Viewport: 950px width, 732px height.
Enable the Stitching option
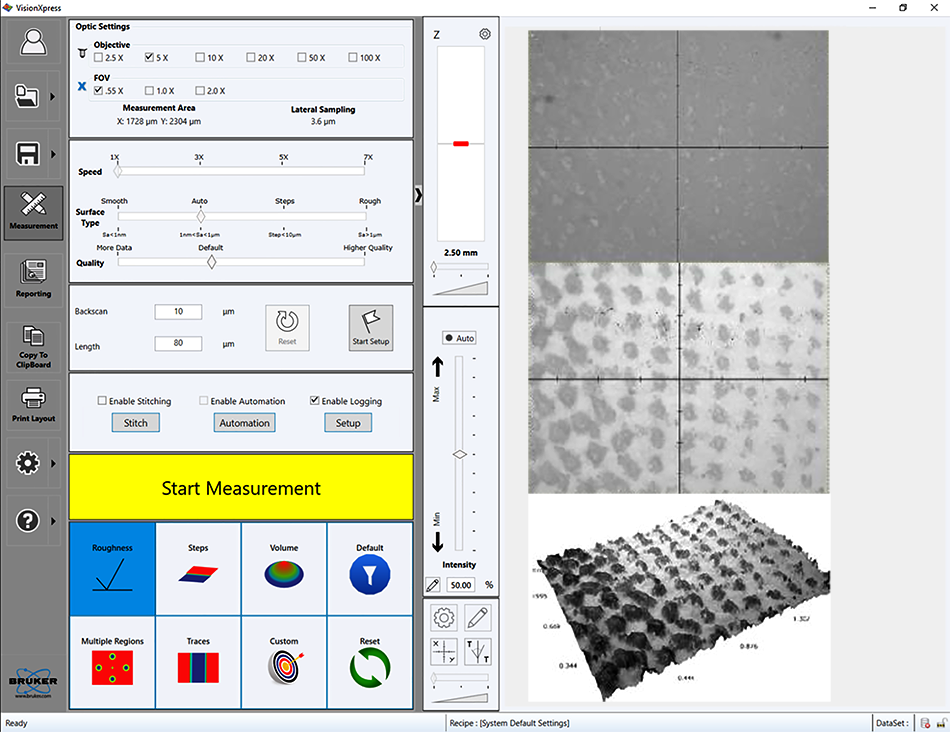coord(101,400)
